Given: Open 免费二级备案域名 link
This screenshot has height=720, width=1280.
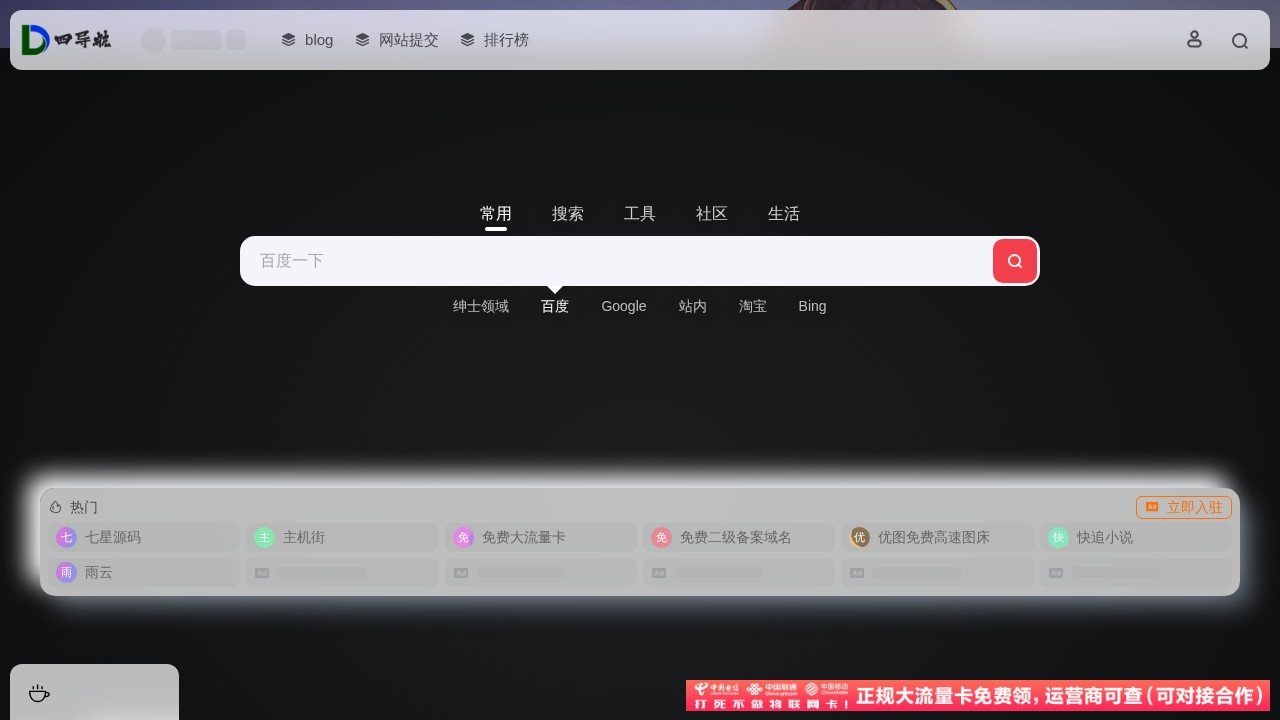Looking at the screenshot, I should pyautogui.click(x=739, y=537).
